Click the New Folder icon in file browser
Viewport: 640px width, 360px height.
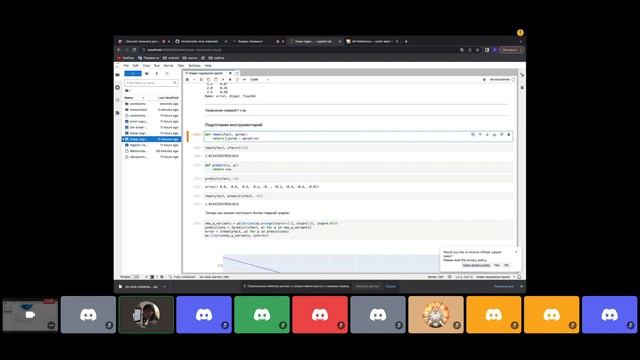click(x=147, y=73)
